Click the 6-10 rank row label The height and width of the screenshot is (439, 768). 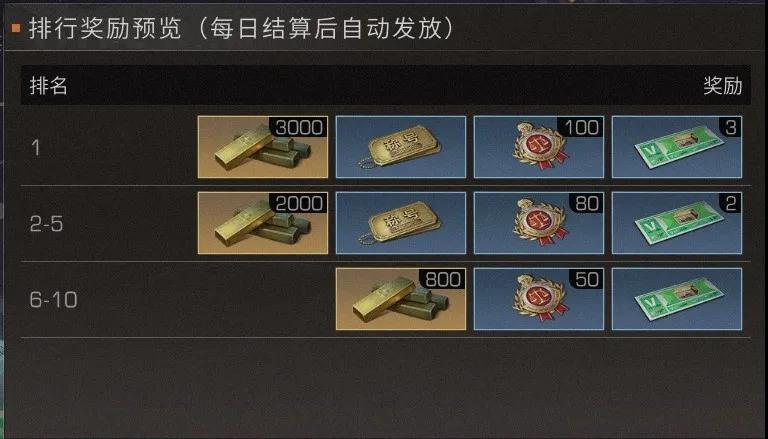[x=53, y=299]
